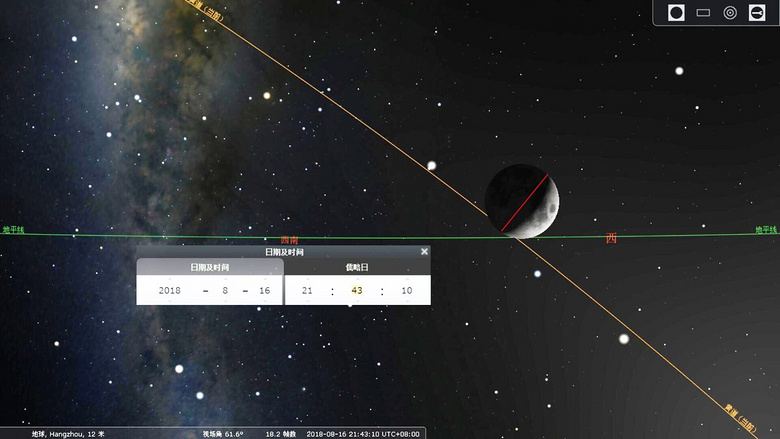Click the right green 地平线 label
The height and width of the screenshot is (439, 780).
(x=766, y=230)
